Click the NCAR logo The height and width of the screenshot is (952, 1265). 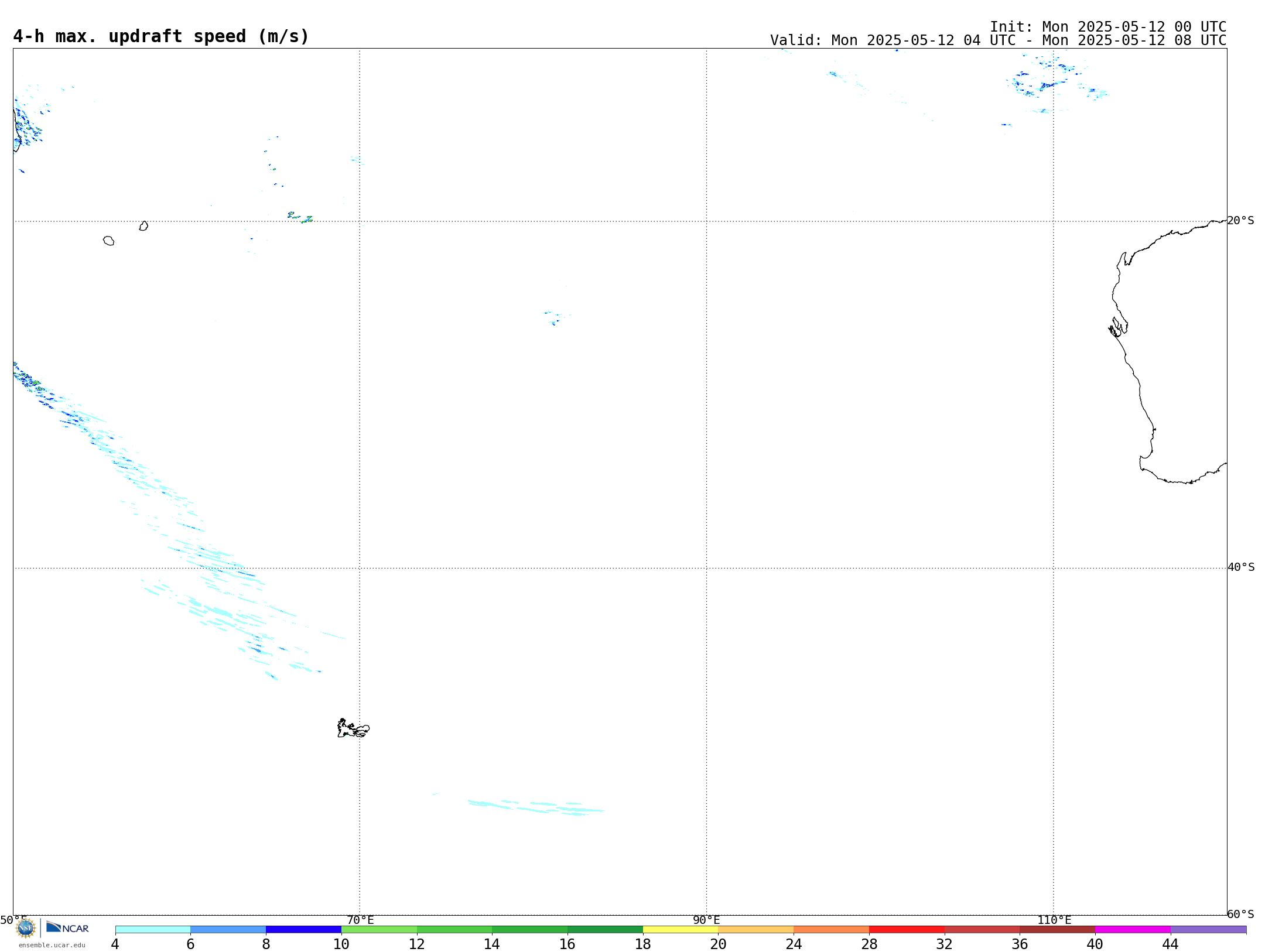click(67, 927)
